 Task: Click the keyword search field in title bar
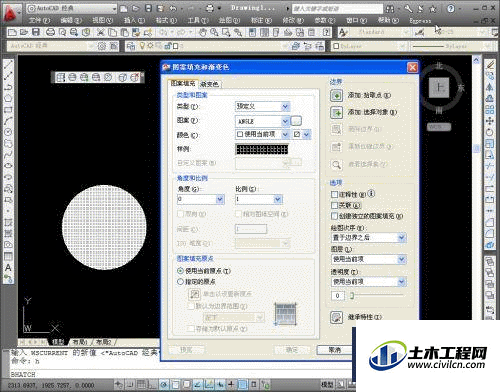click(337, 9)
